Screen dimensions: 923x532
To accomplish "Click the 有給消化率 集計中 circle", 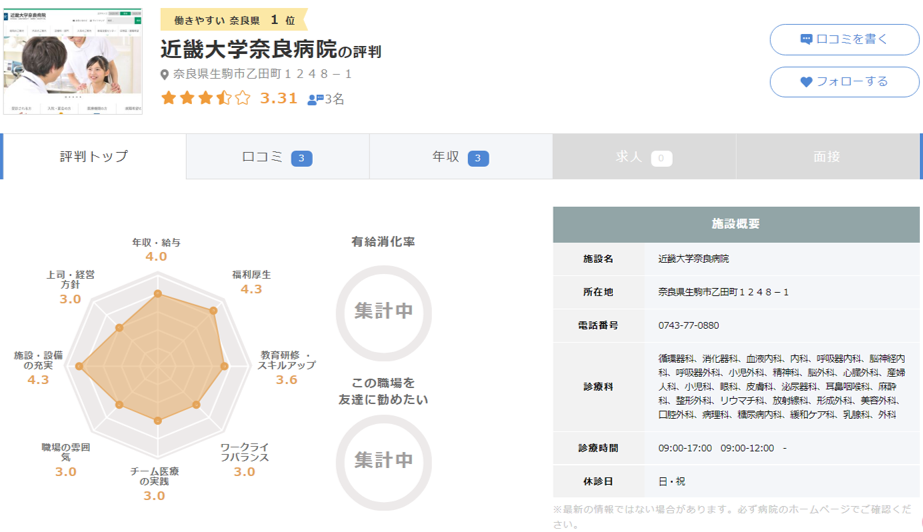I will pos(384,312).
